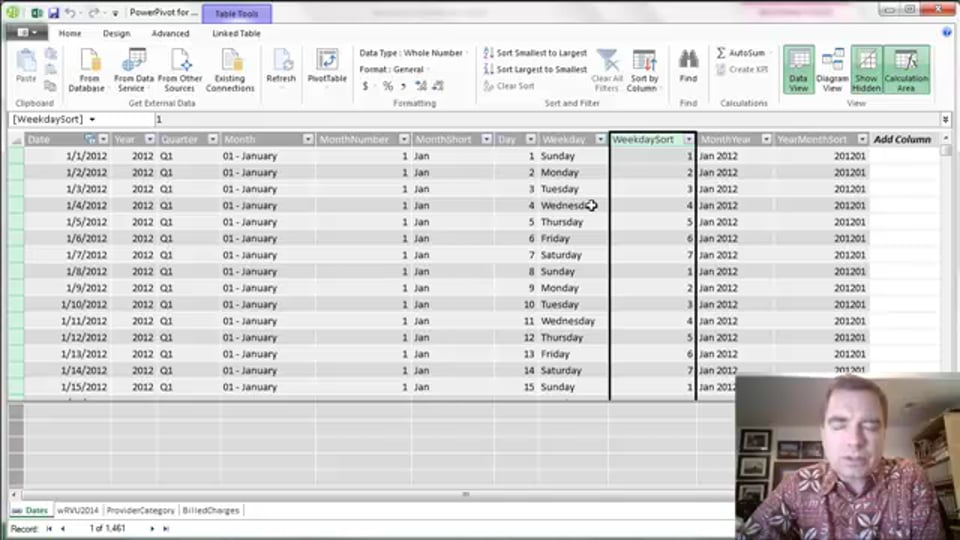960x540 pixels.
Task: Click the Paste icon in Clipboard group
Action: [26, 66]
